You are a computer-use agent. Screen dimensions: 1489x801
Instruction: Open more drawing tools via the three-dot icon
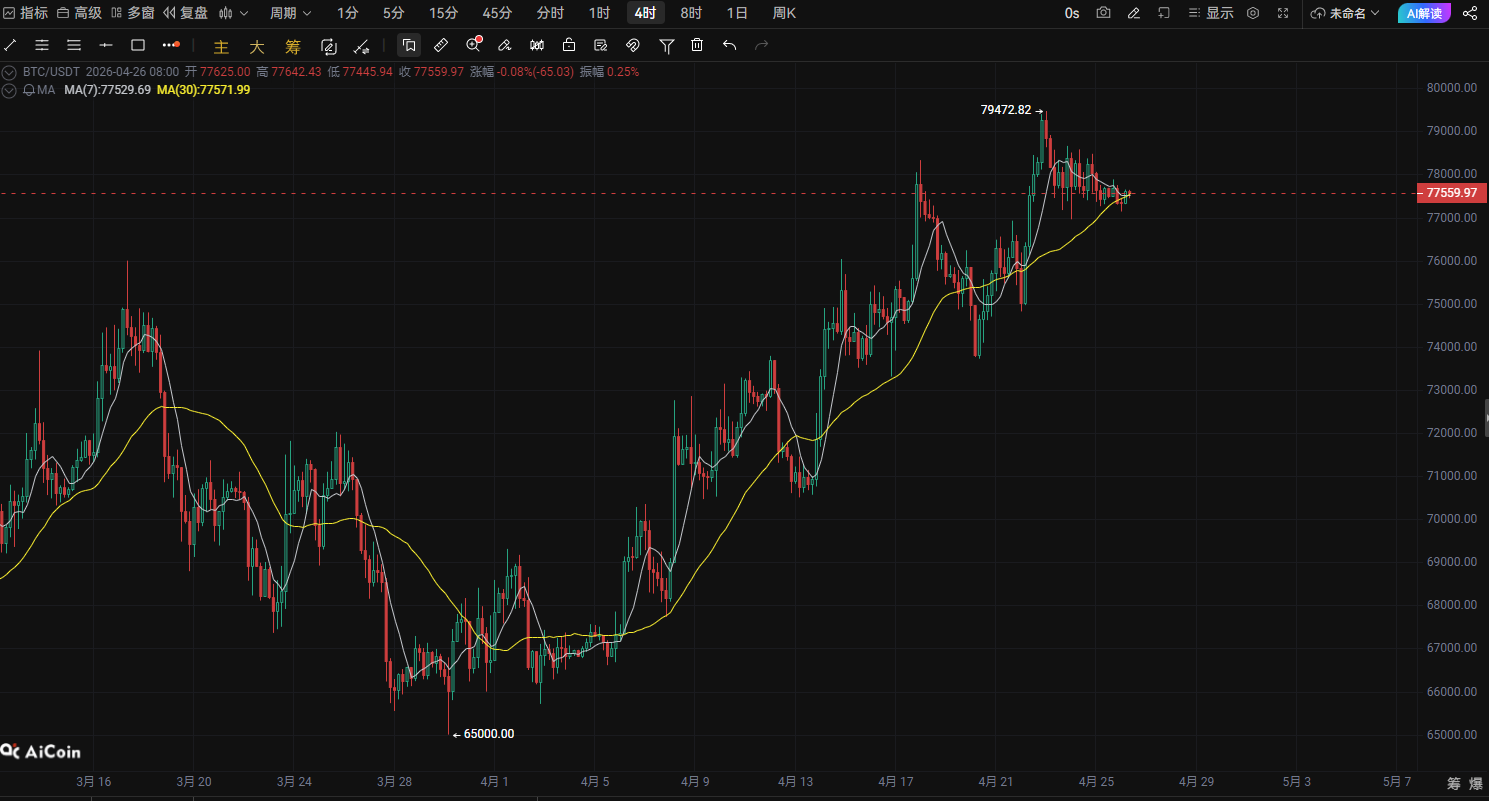coord(171,45)
